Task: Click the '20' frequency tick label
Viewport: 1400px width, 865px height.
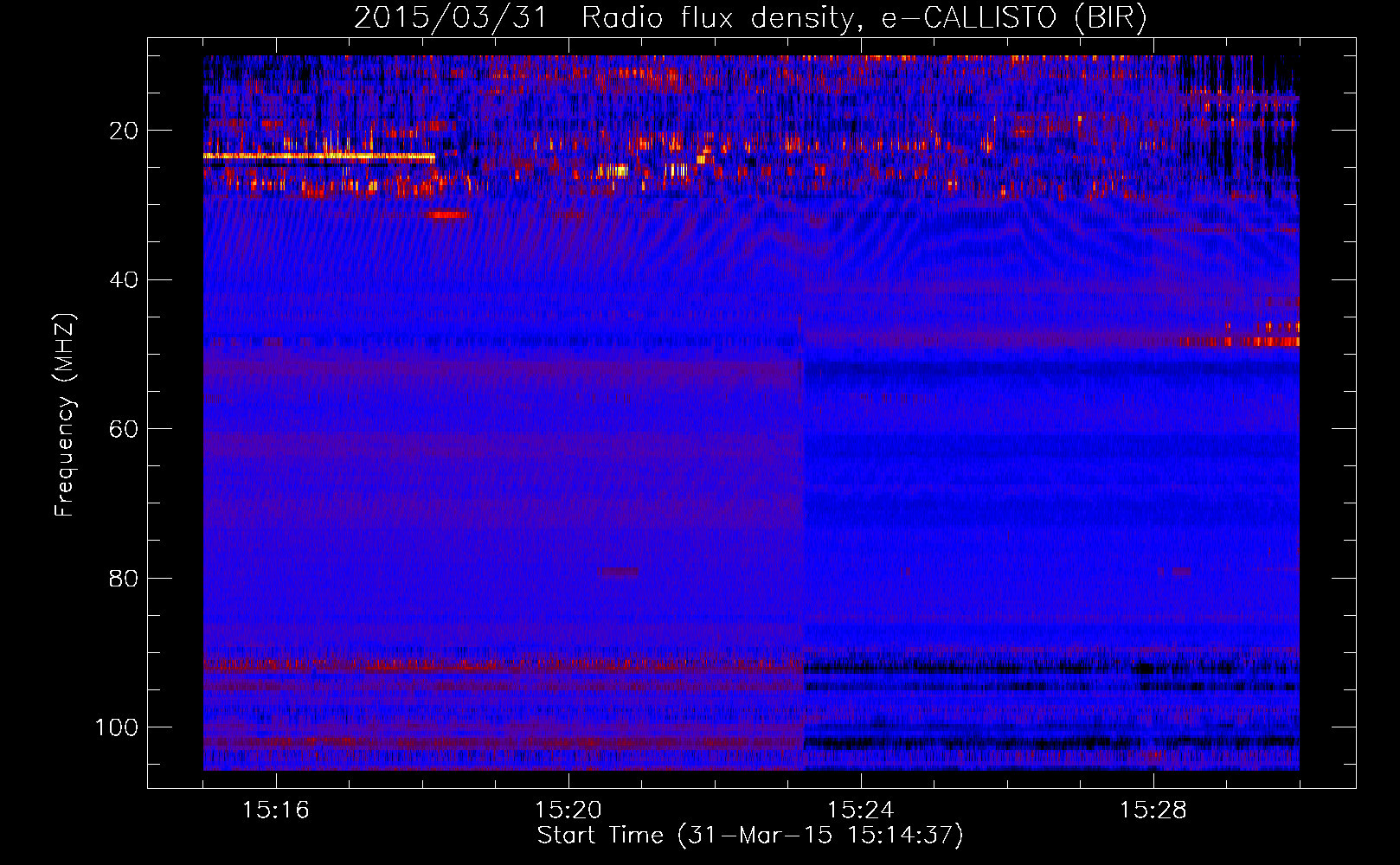Action: point(125,131)
